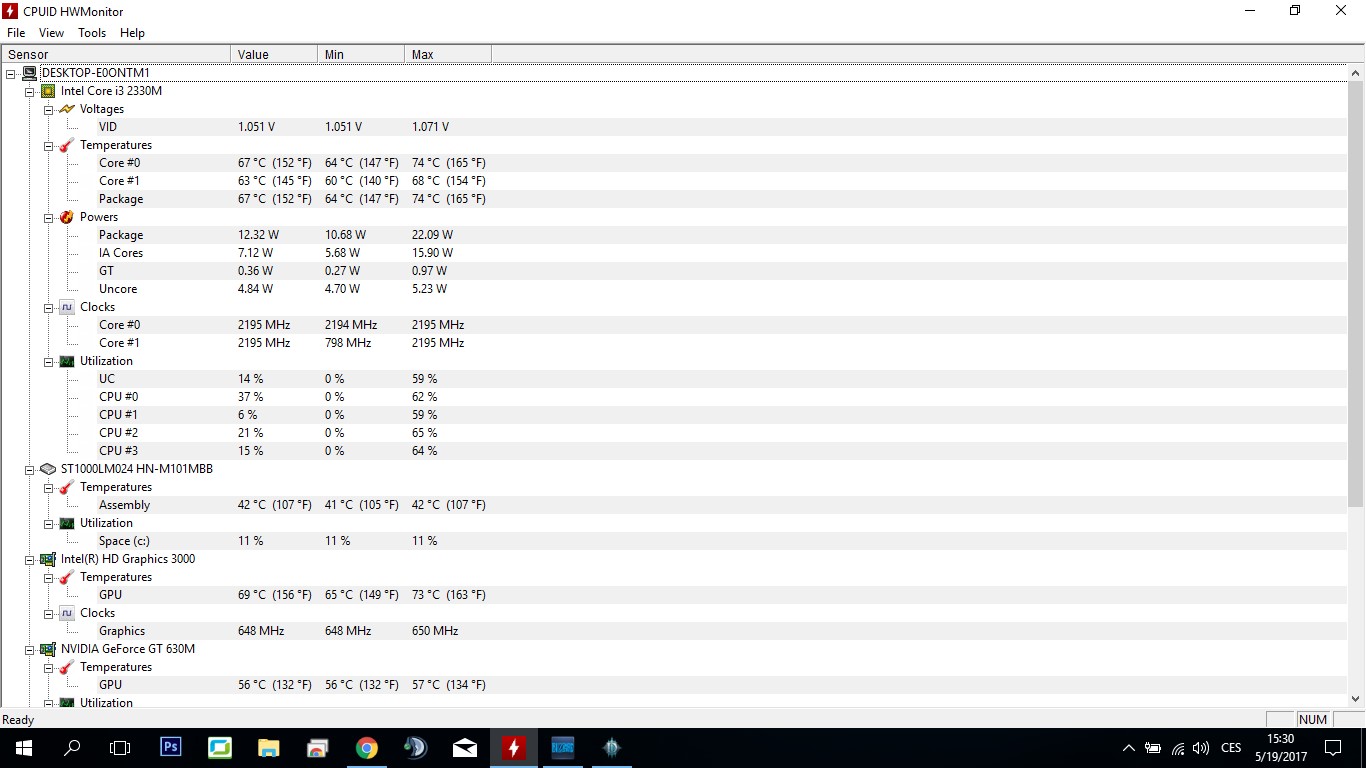Image resolution: width=1366 pixels, height=768 pixels.
Task: Show hidden system tray icons
Action: (x=1129, y=748)
